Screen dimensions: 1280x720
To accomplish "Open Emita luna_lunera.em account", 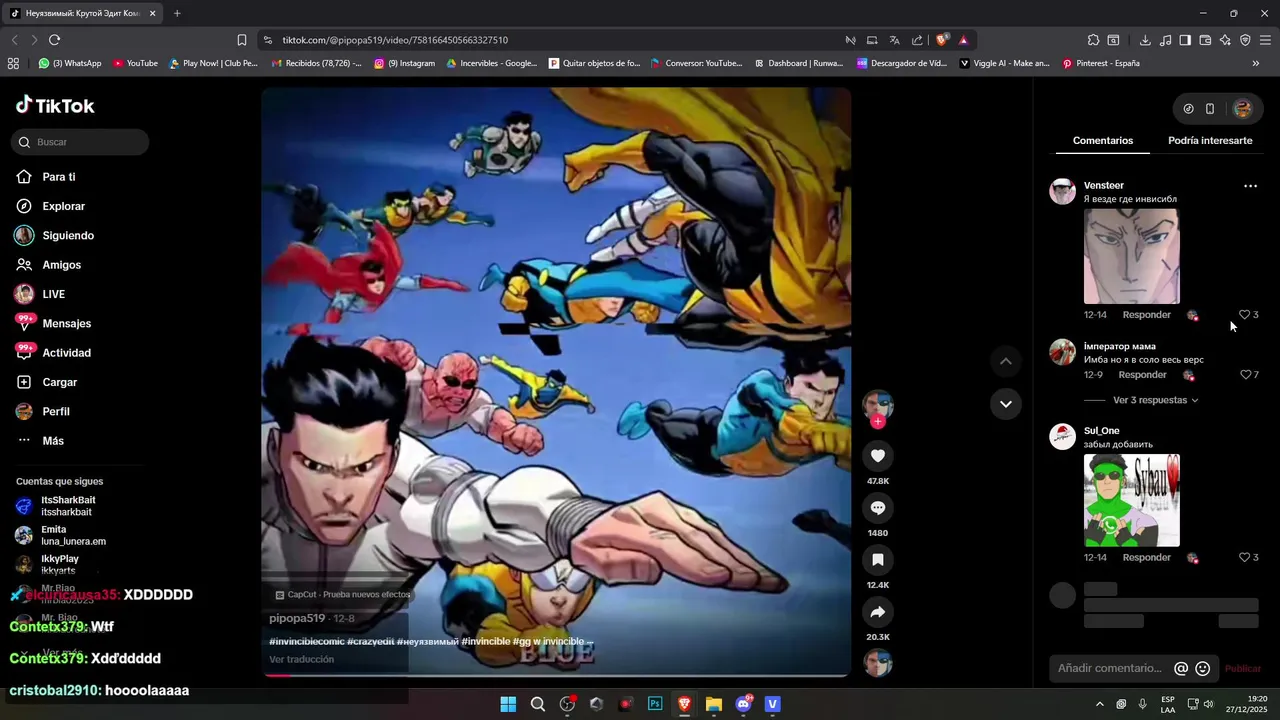I will click(73, 536).
